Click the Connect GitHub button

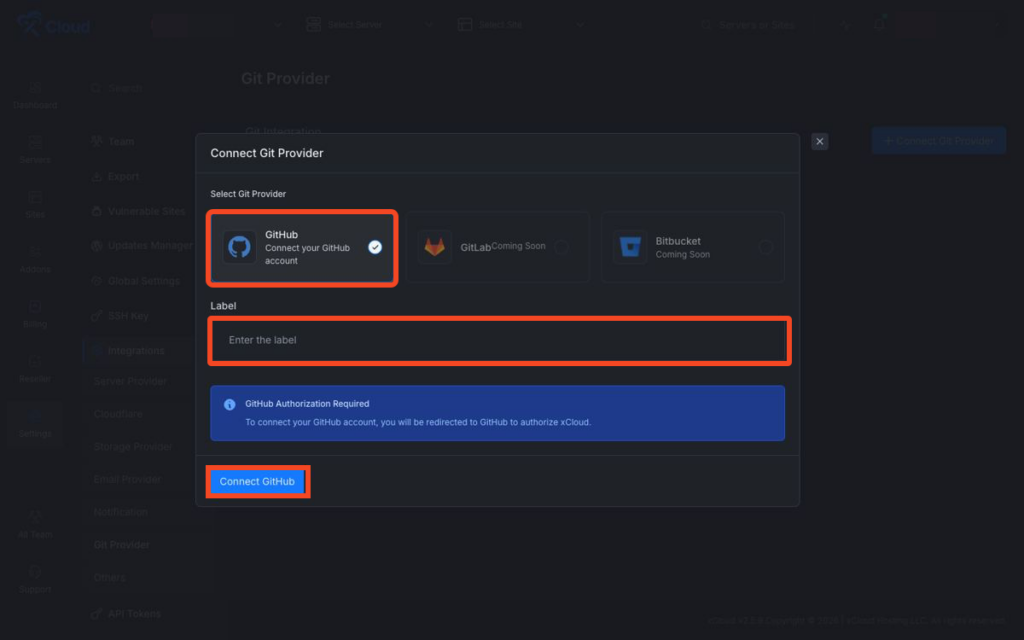point(257,481)
